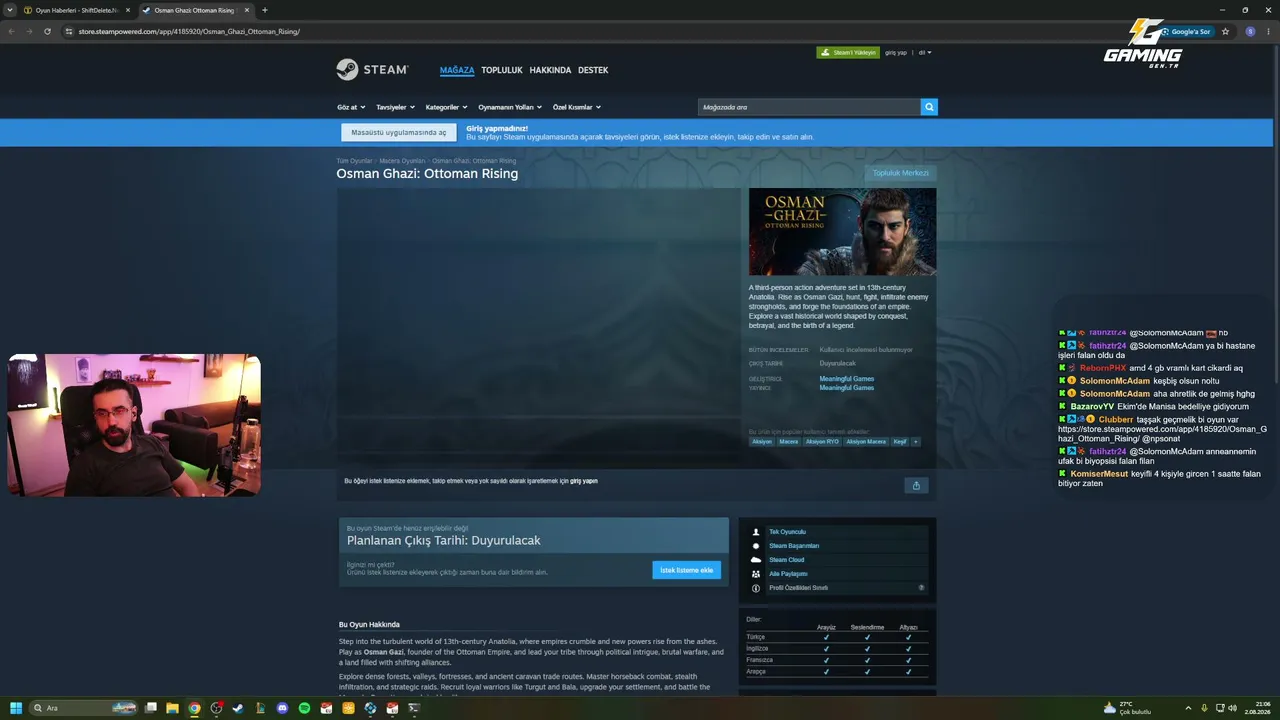The height and width of the screenshot is (720, 1280).
Task: Reload the page with the refresh icon
Action: (x=47, y=31)
